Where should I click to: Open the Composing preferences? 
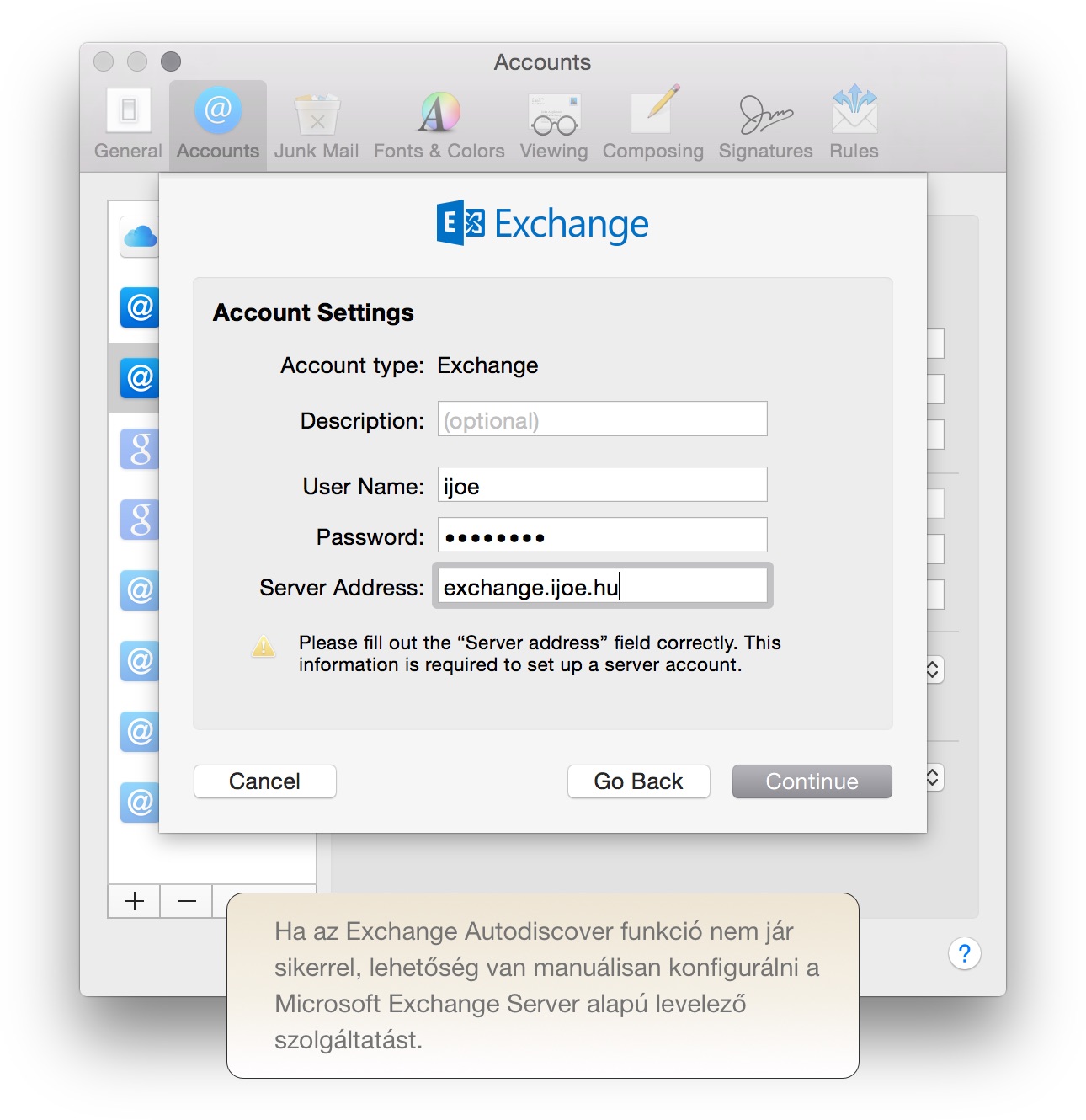[x=652, y=125]
